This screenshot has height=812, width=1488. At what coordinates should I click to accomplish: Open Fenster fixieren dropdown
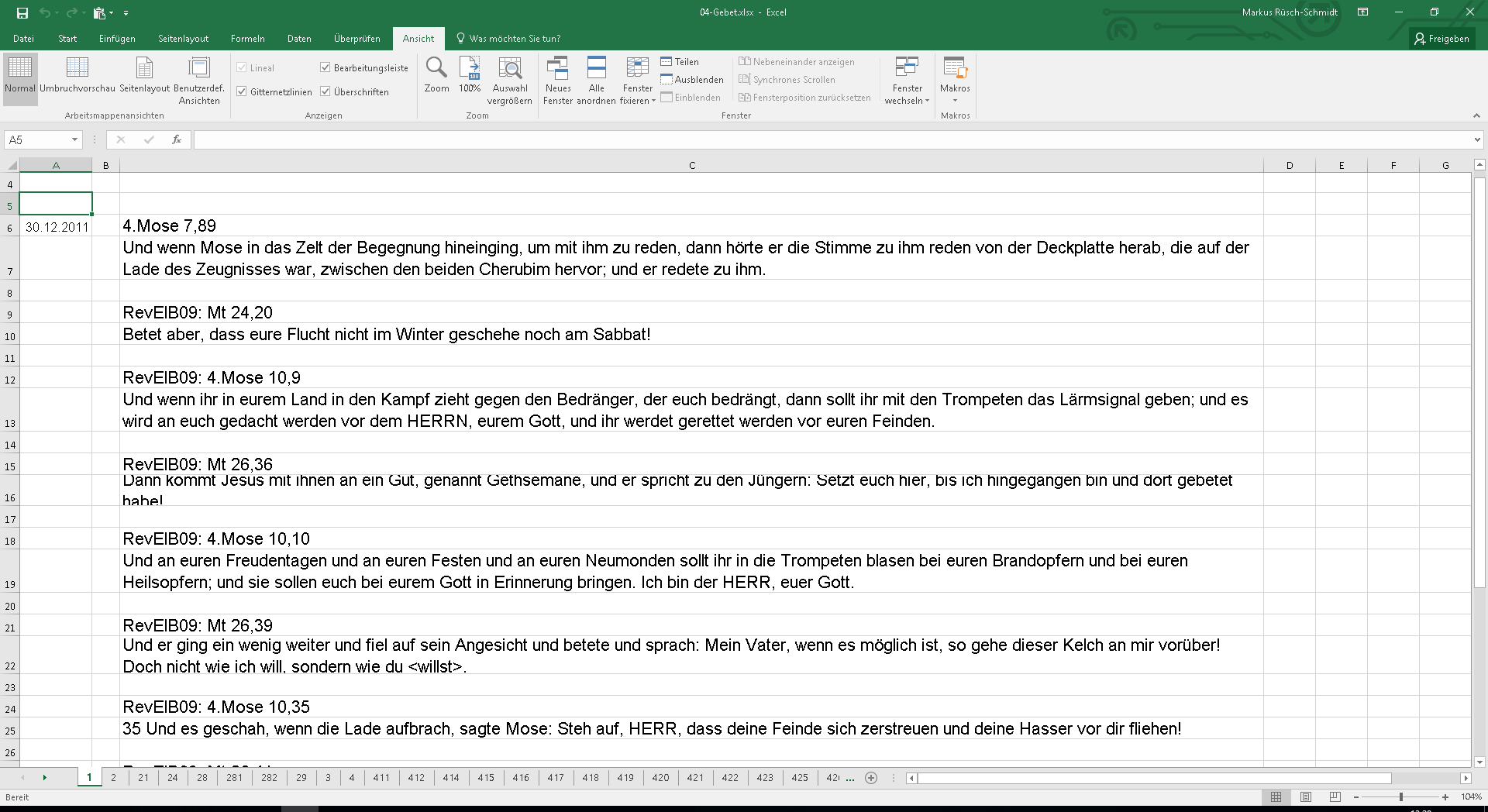[x=638, y=81]
